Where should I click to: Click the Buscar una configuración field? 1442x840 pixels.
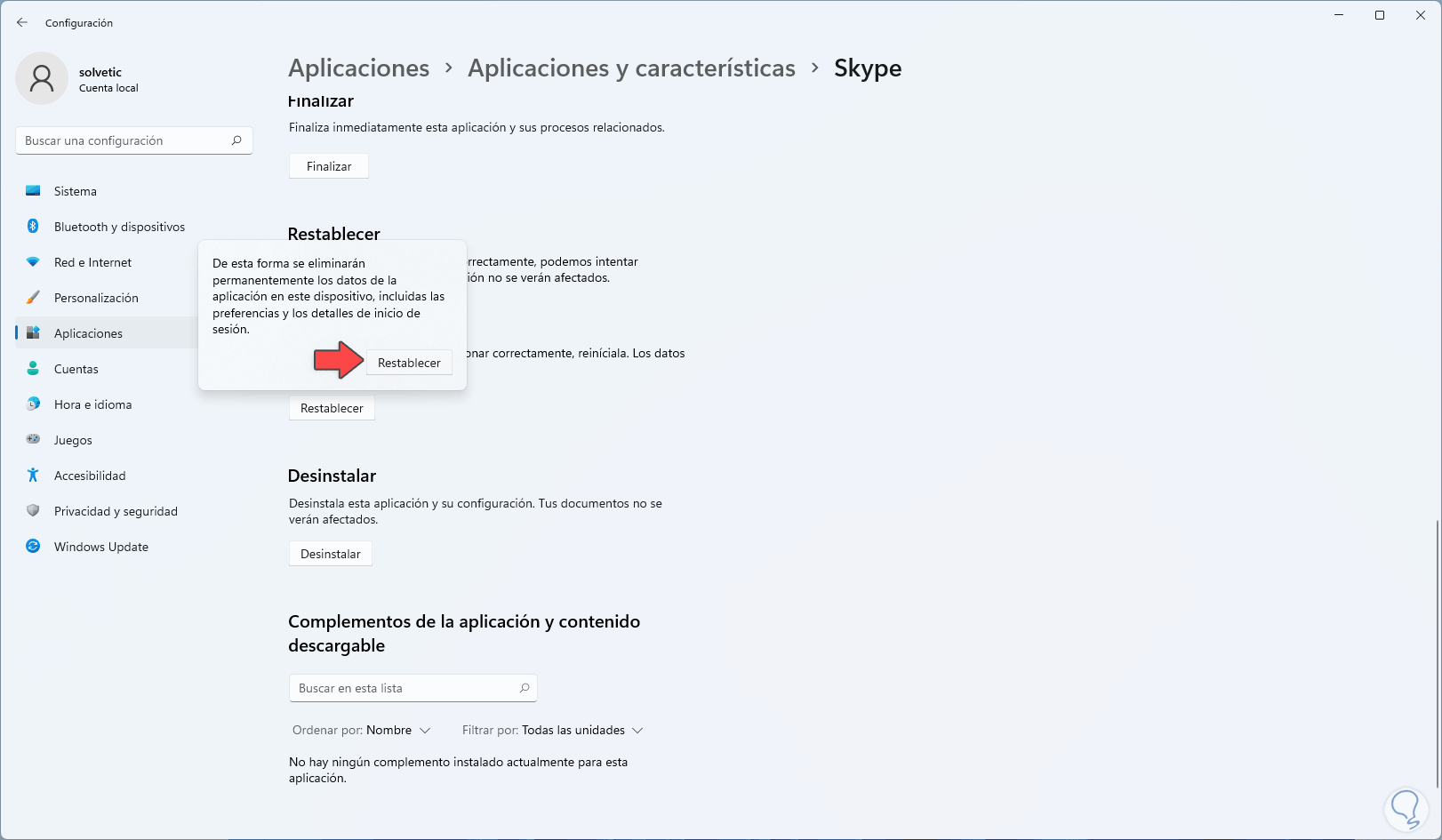(134, 140)
